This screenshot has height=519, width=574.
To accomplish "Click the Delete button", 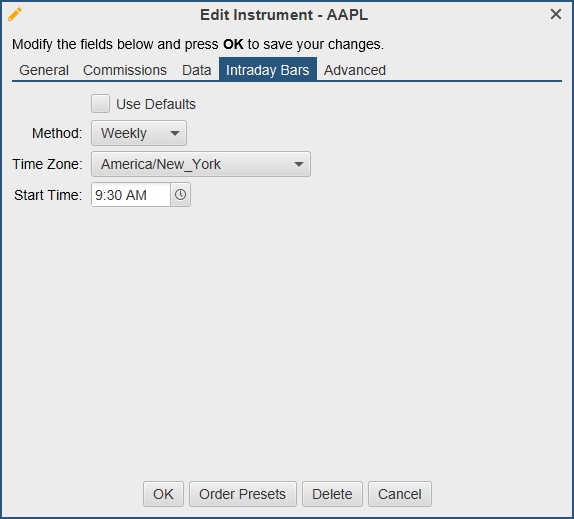I will tap(332, 494).
